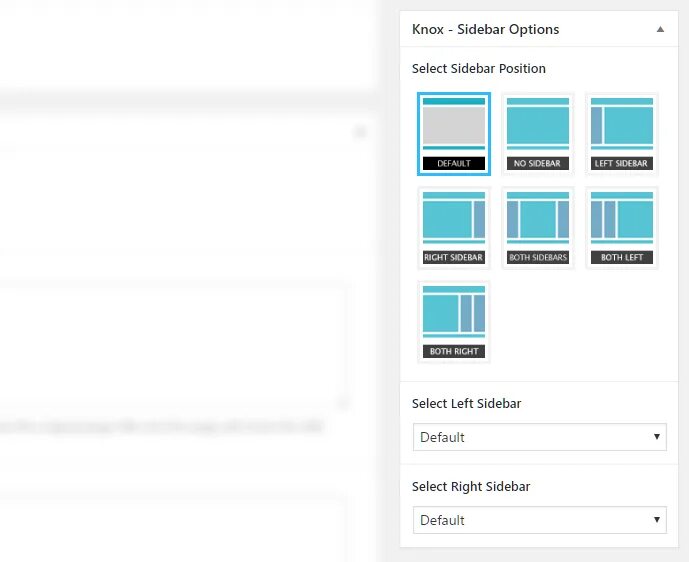Screen dimensions: 689x562
Task: Click the LEFT SIDEBAR label
Action: [x=622, y=163]
